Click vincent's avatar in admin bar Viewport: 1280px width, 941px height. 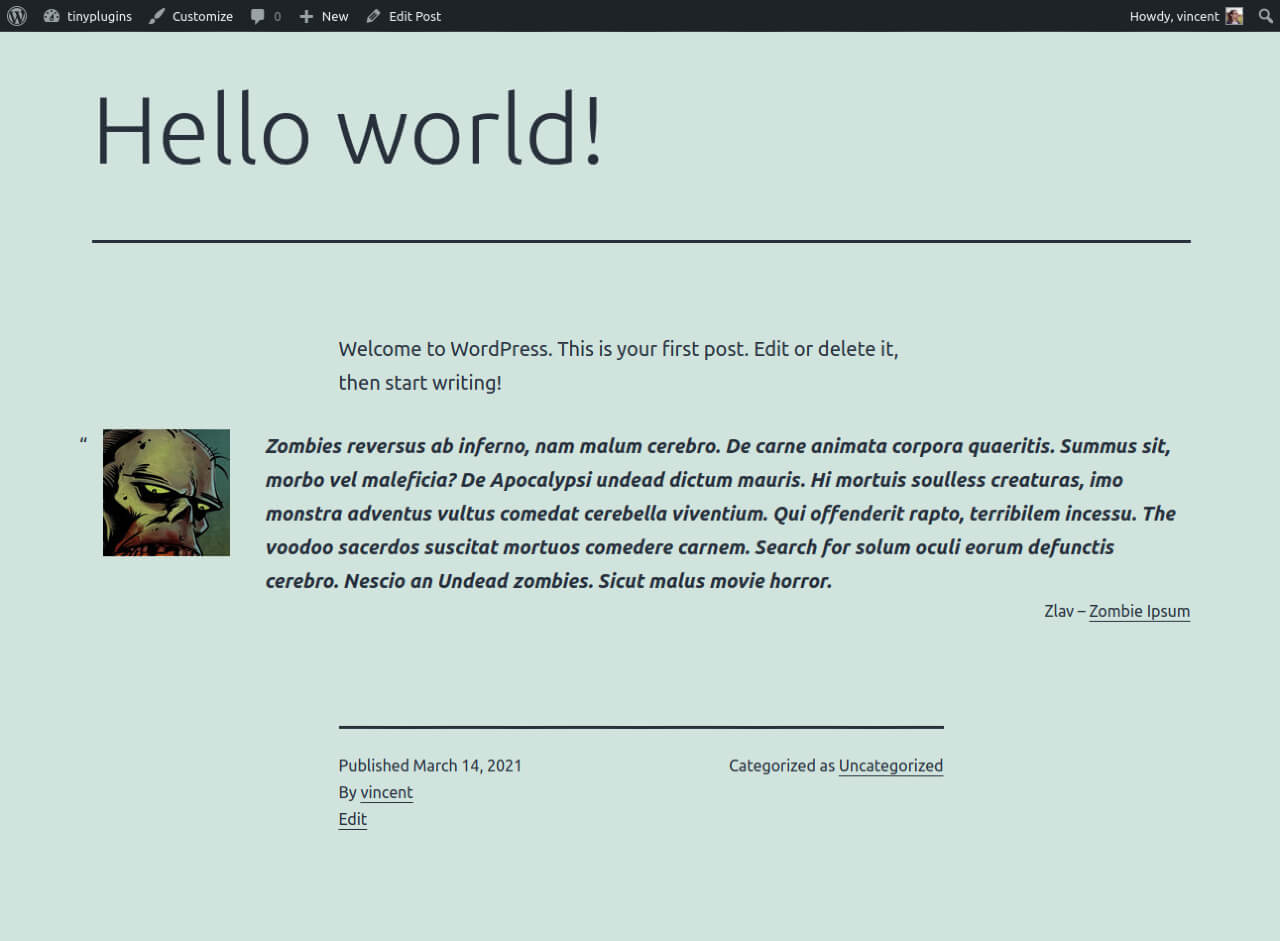[x=1234, y=16]
